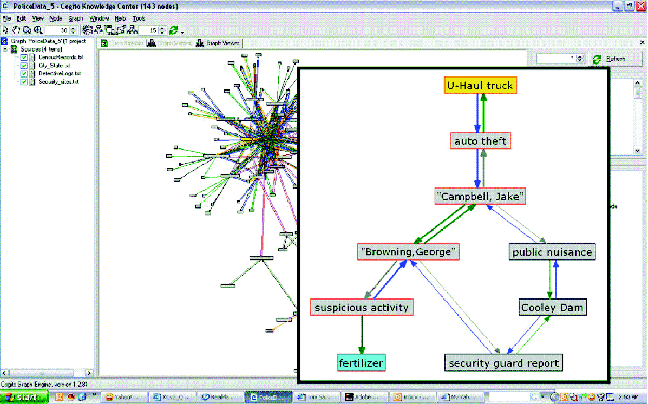The height and width of the screenshot is (404, 648).
Task: Select the fertilizer node in the graph
Action: 360,362
